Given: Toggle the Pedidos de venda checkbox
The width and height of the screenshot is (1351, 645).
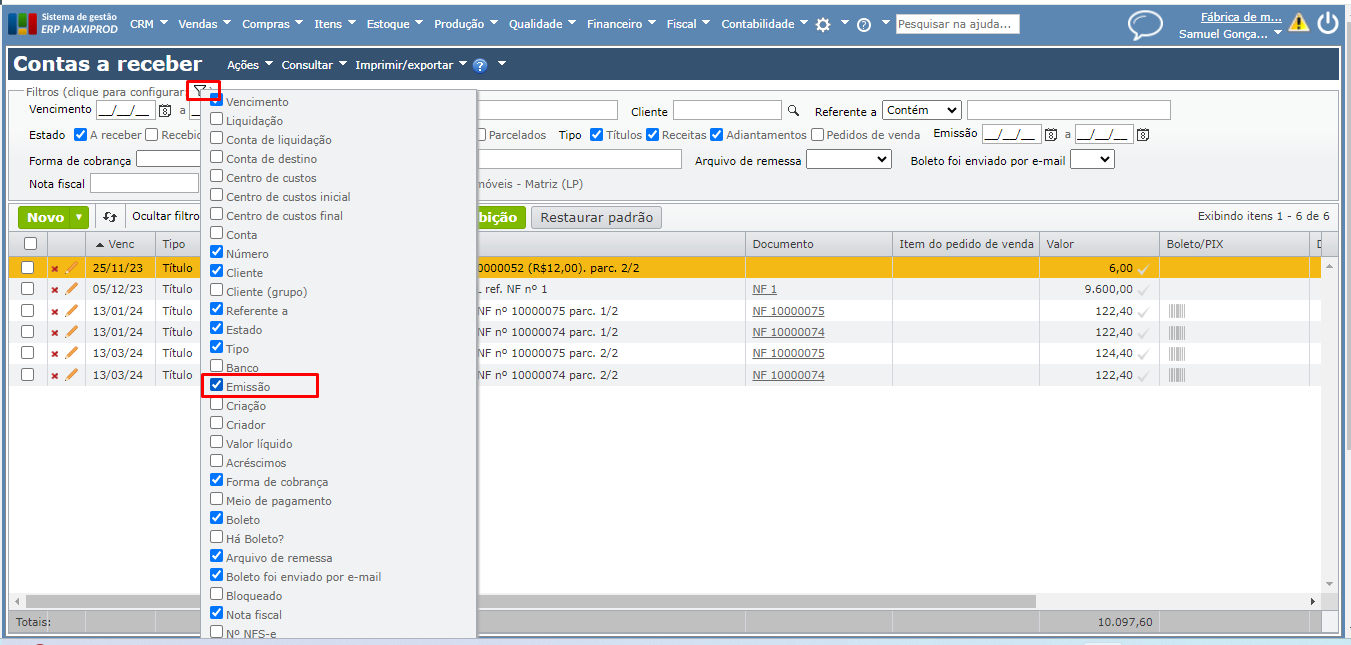Looking at the screenshot, I should pos(818,135).
